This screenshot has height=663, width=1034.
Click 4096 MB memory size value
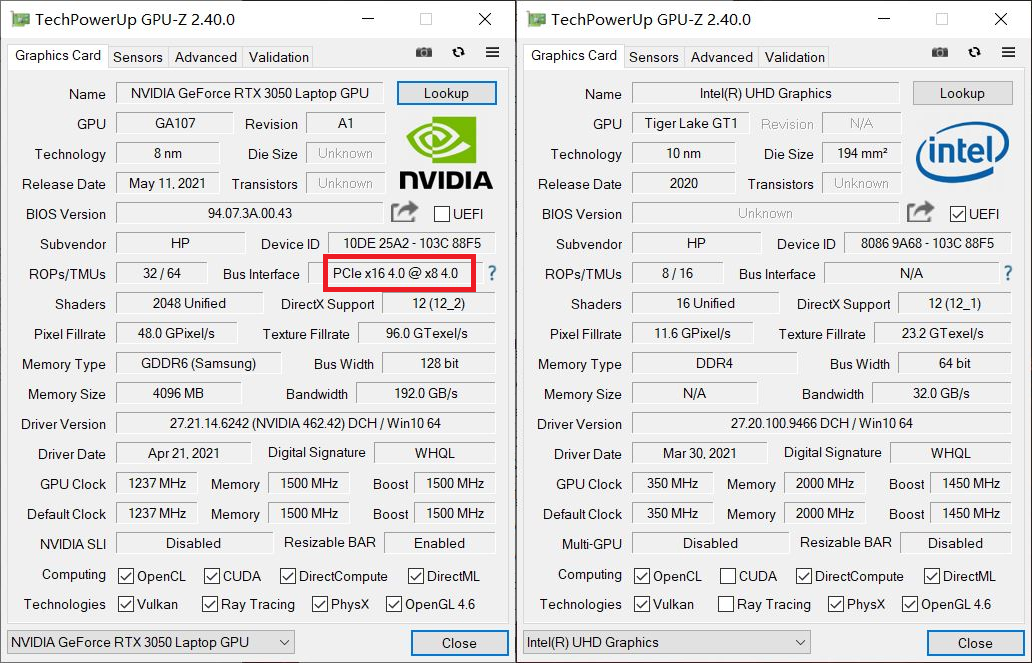tap(178, 393)
